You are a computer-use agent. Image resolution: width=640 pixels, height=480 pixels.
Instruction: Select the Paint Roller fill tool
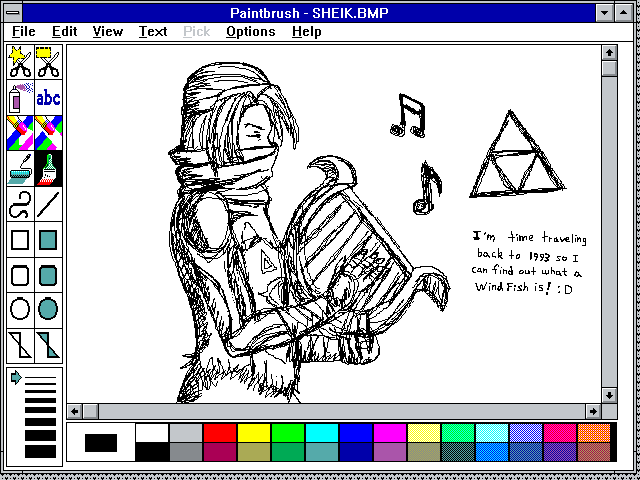click(x=20, y=168)
